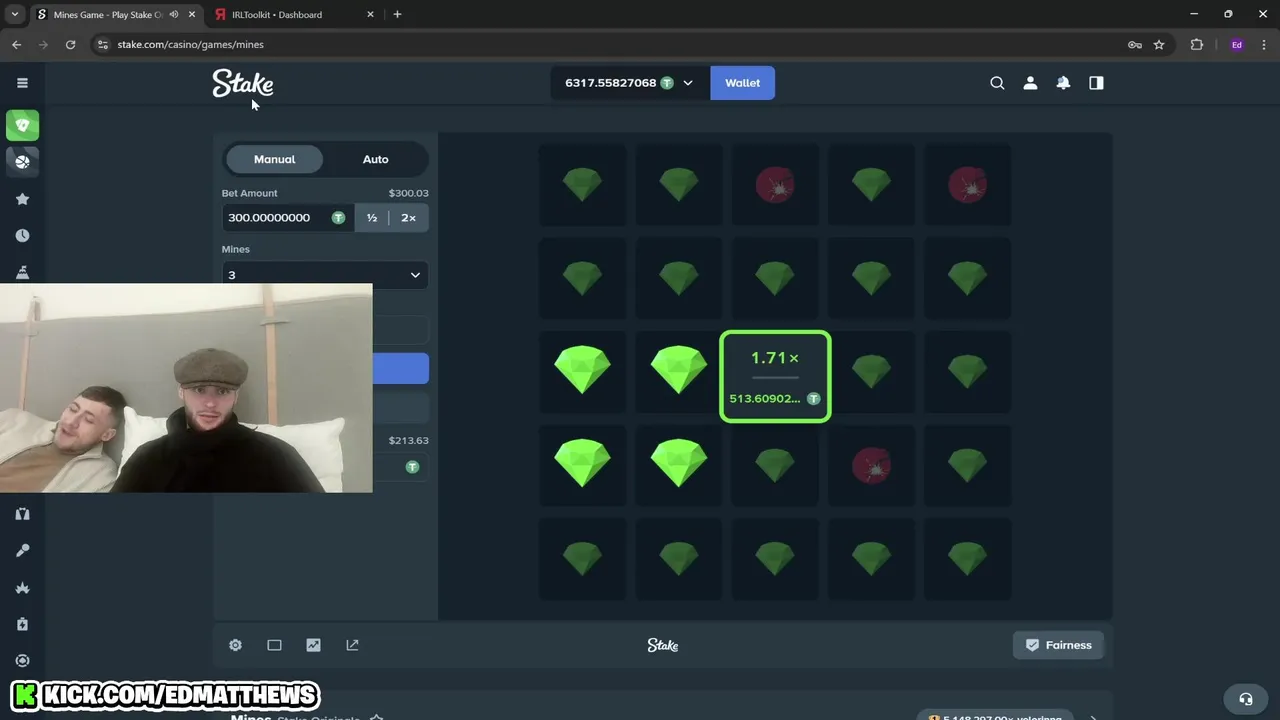
Task: Click the blue bet button under webcam
Action: [x=401, y=369]
